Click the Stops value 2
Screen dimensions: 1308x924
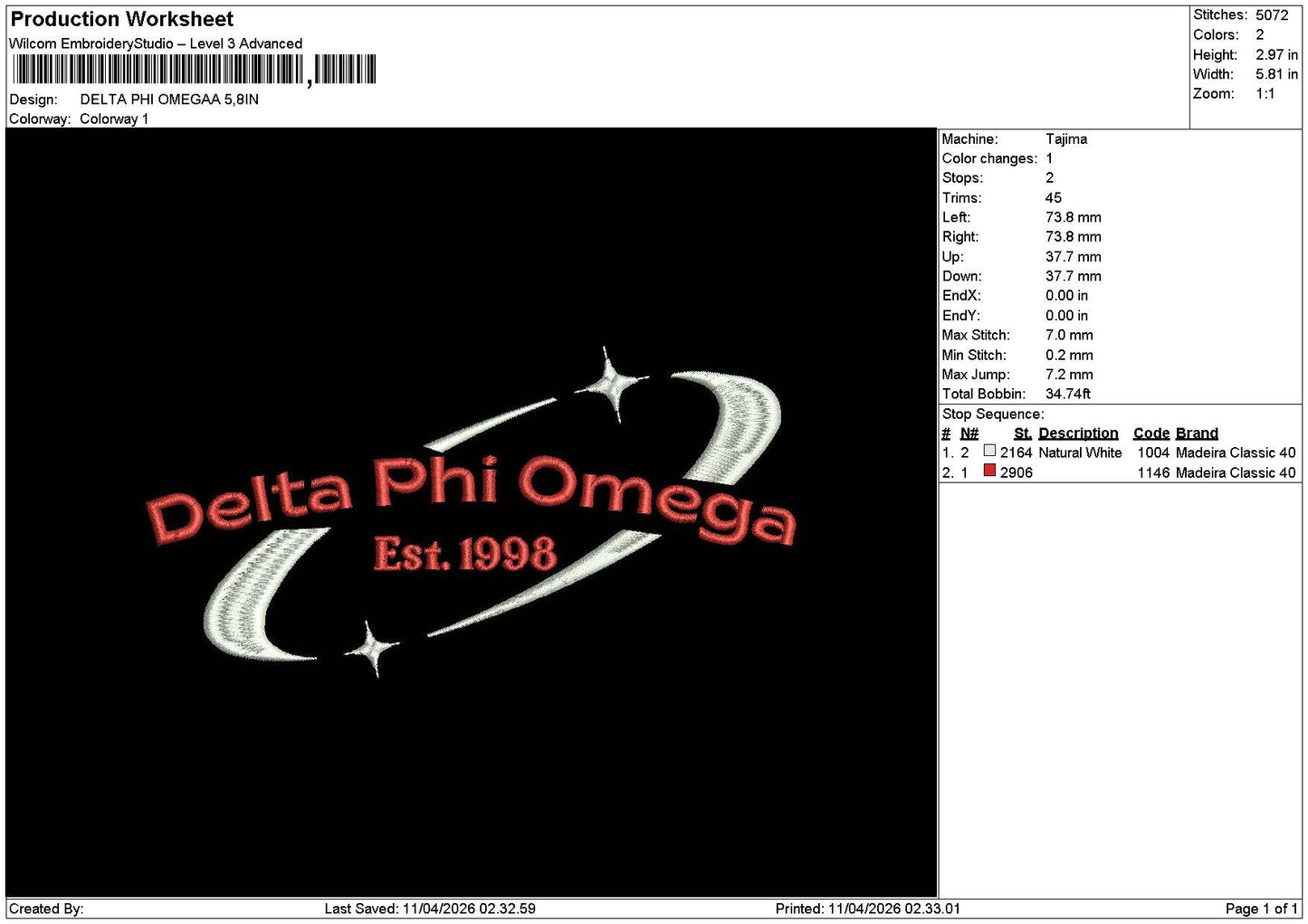(x=1050, y=178)
